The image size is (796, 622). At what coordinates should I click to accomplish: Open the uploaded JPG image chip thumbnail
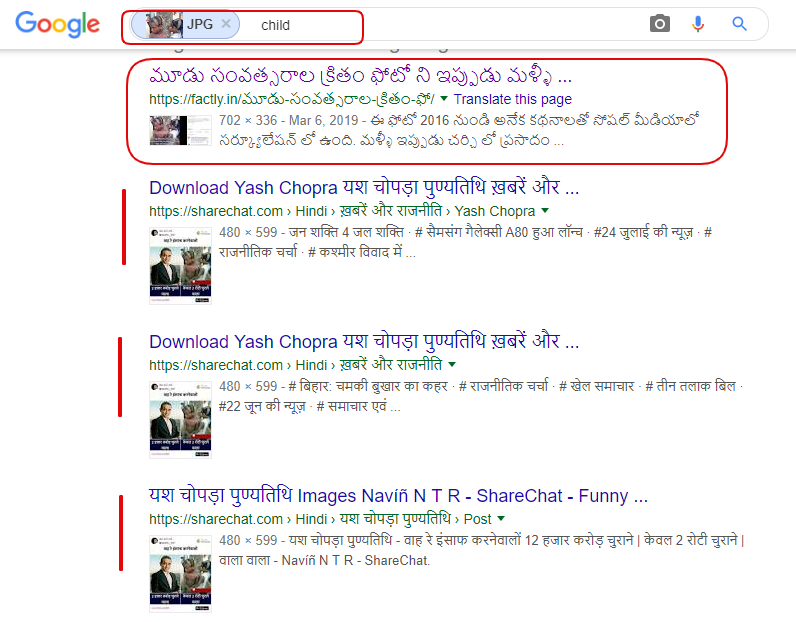point(164,25)
